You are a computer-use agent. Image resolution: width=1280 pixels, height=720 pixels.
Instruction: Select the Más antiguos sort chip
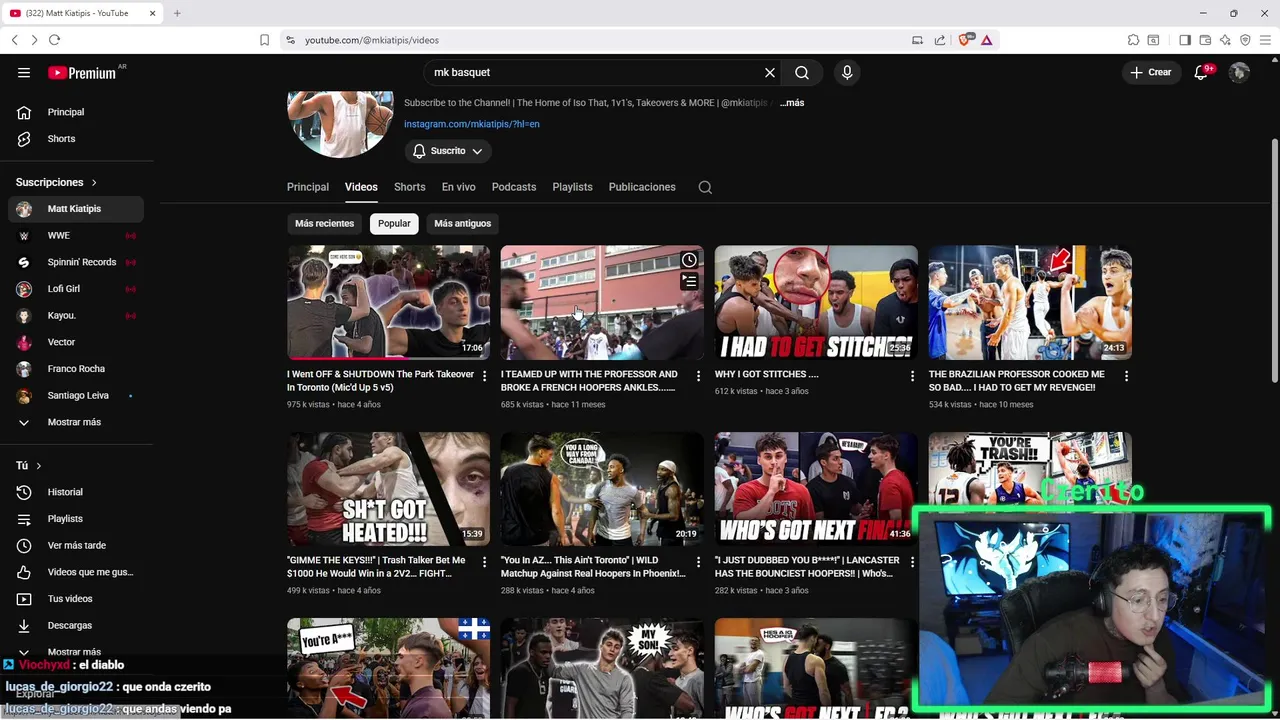(x=463, y=223)
